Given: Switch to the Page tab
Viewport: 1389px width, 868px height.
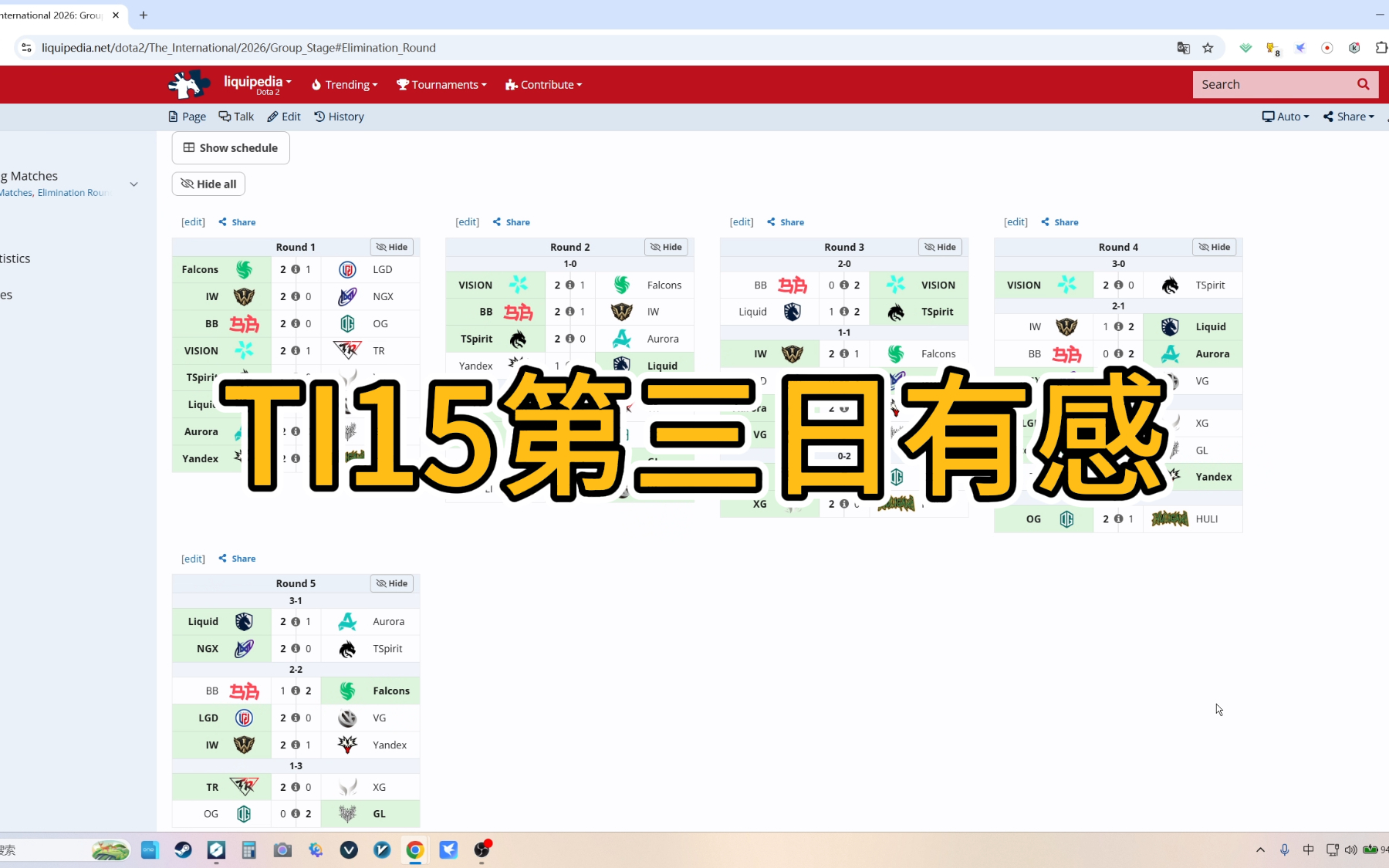Looking at the screenshot, I should click(188, 117).
